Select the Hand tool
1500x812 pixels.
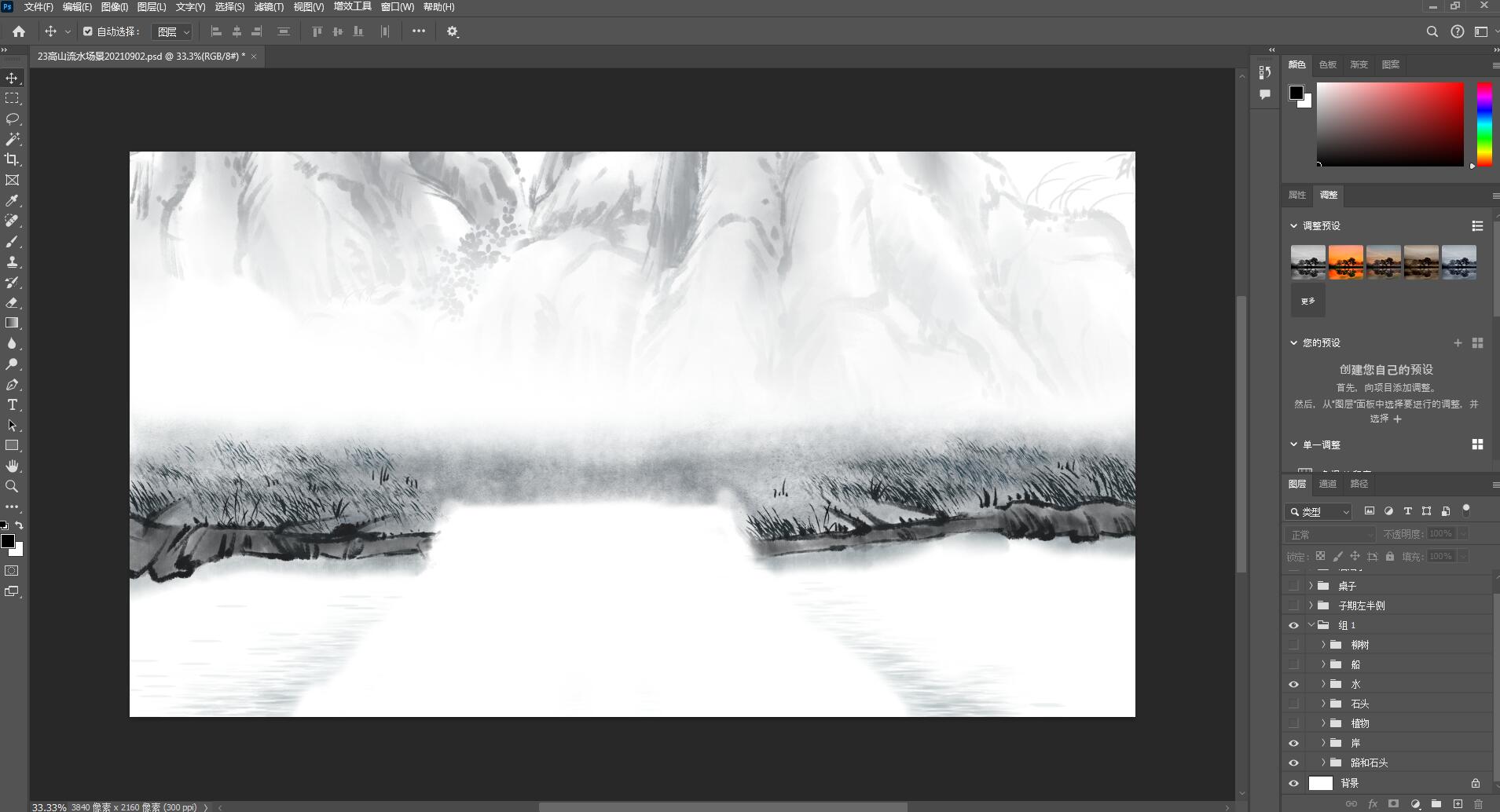click(x=12, y=466)
